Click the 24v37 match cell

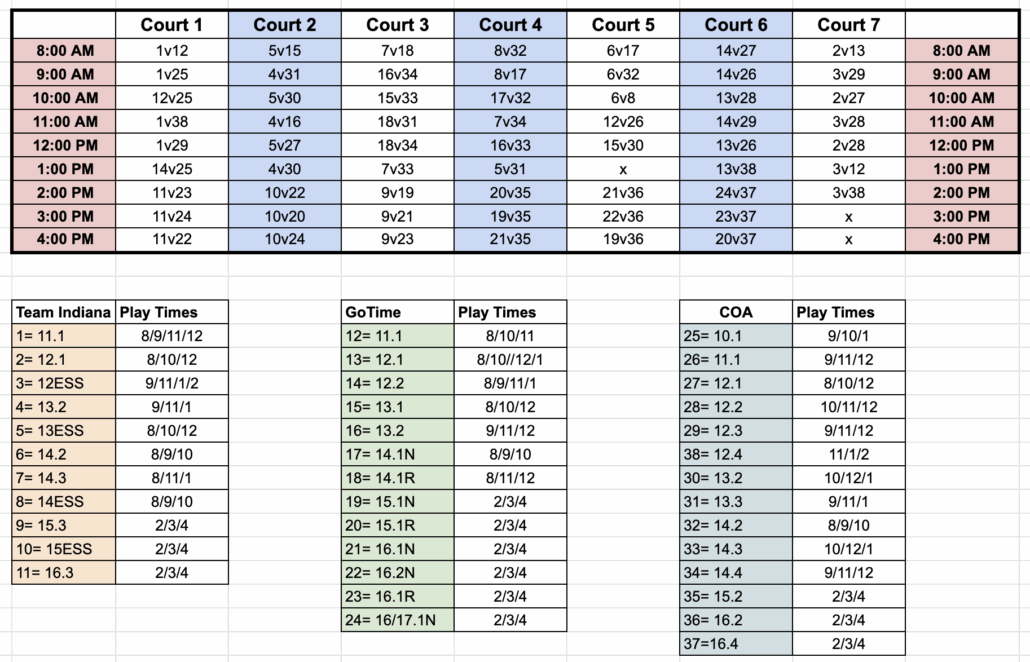point(736,192)
